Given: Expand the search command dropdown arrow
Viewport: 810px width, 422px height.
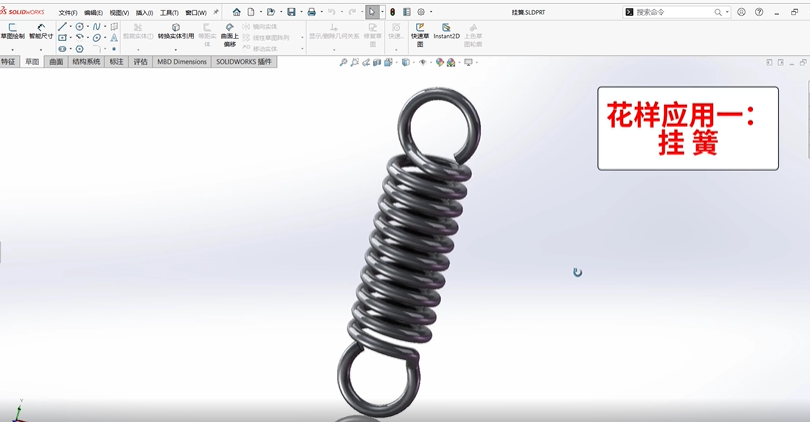Looking at the screenshot, I should (727, 12).
